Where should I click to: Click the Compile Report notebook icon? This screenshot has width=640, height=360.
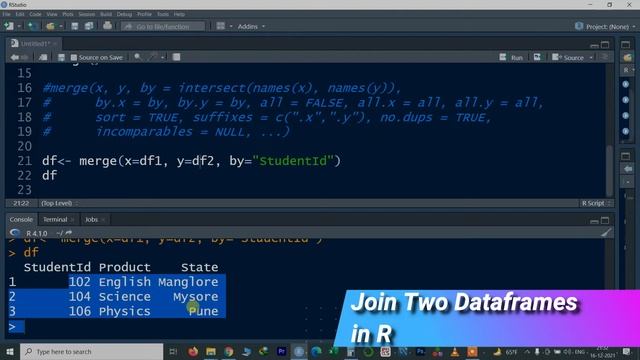pos(176,57)
